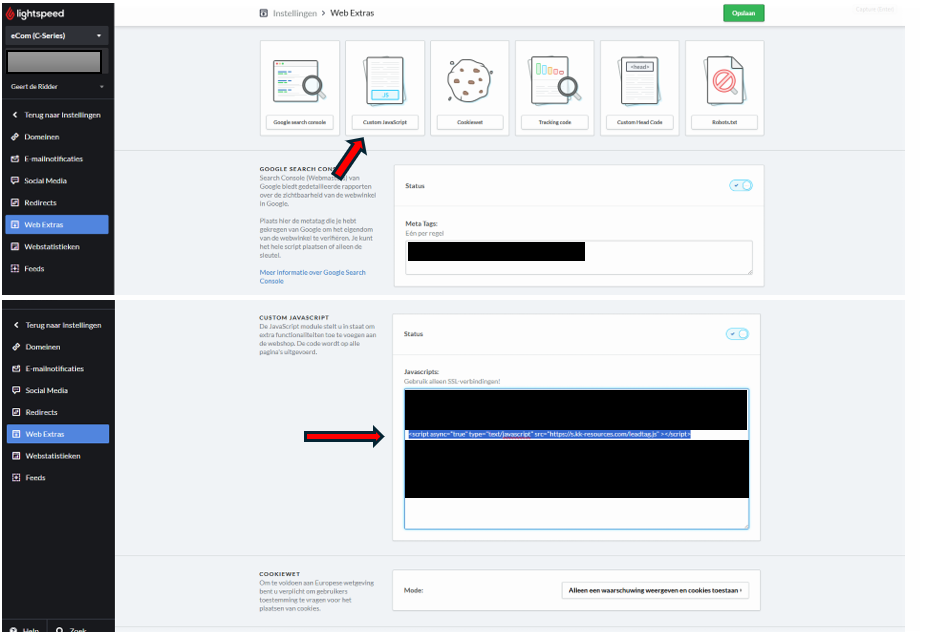Select the Custom Head Code tile icon
The width and height of the screenshot is (928, 639).
pos(638,80)
